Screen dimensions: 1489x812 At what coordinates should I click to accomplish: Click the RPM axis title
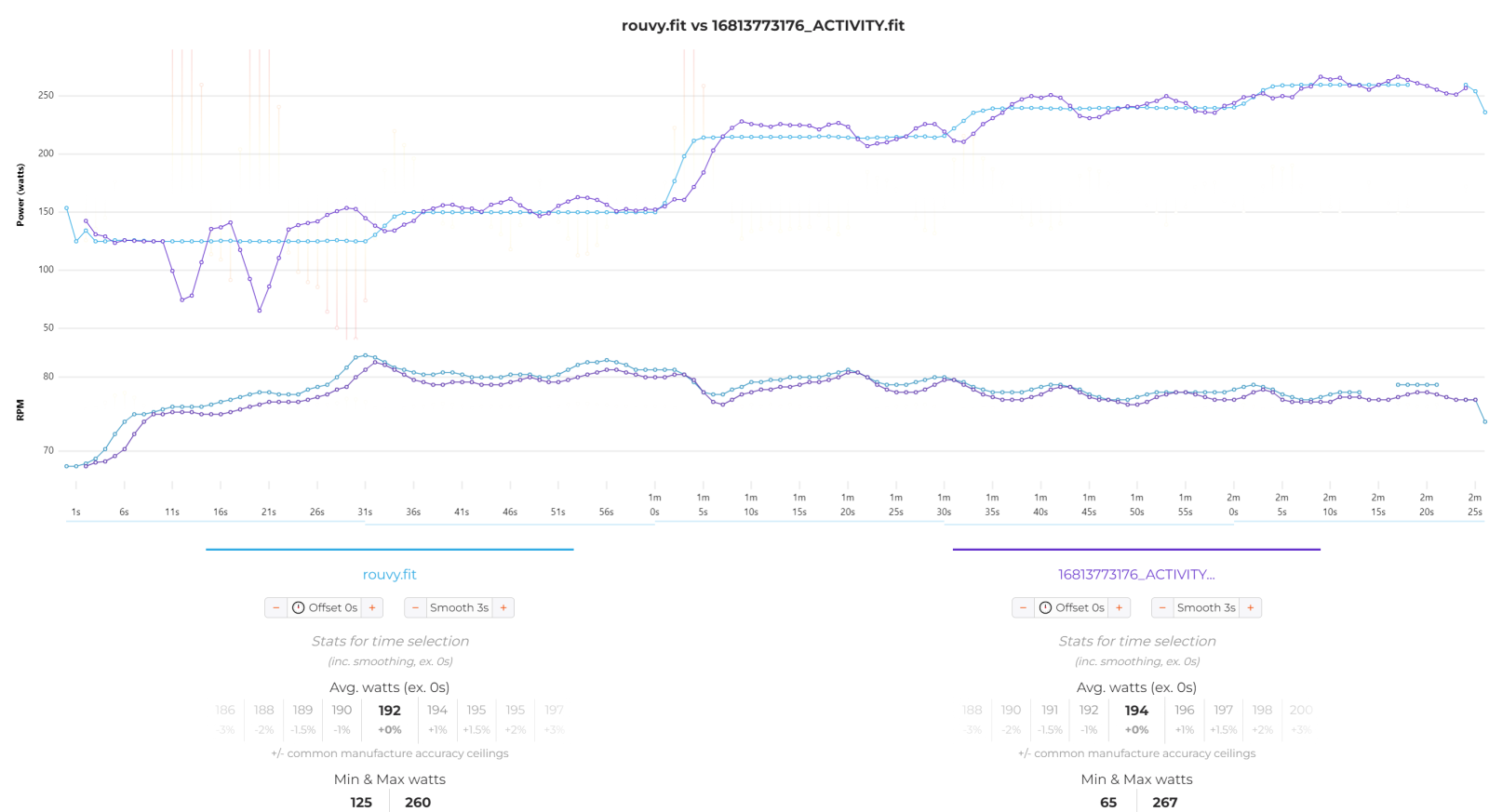click(x=20, y=411)
